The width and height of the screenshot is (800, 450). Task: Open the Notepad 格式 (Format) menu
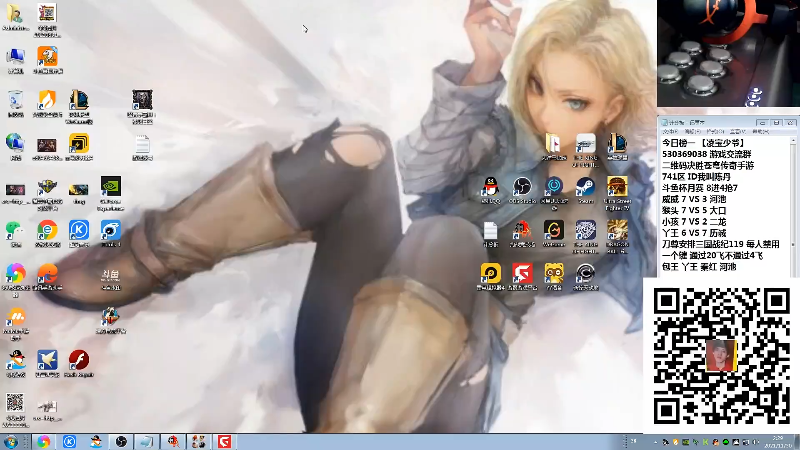pos(714,132)
